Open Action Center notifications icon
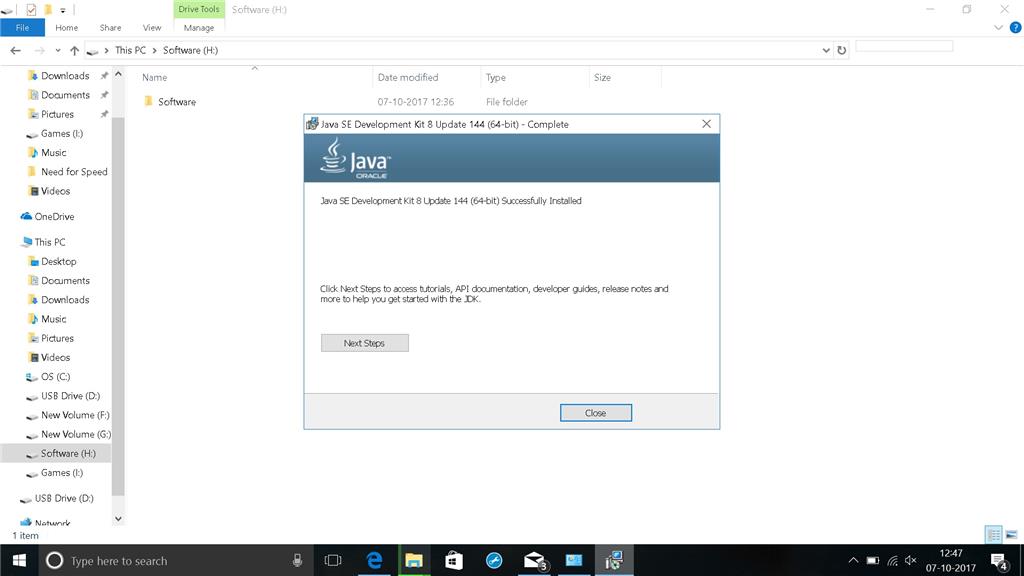Viewport: 1024px width, 576px height. pyautogui.click(x=999, y=560)
